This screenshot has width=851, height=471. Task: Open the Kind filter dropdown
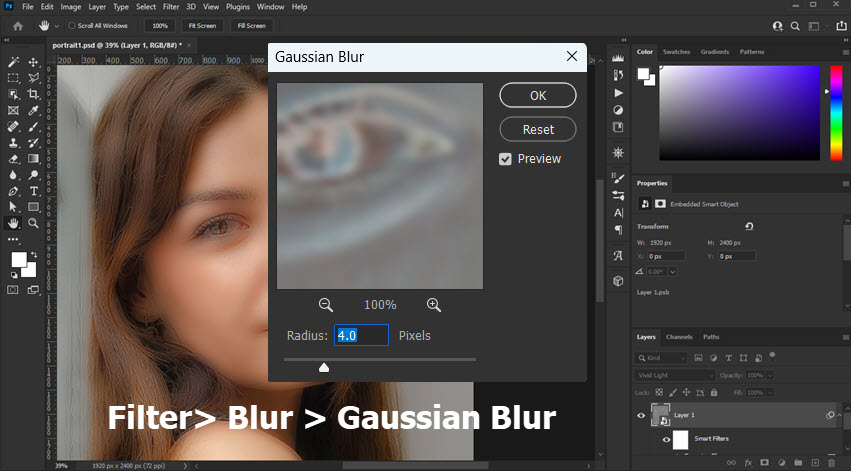coord(661,358)
